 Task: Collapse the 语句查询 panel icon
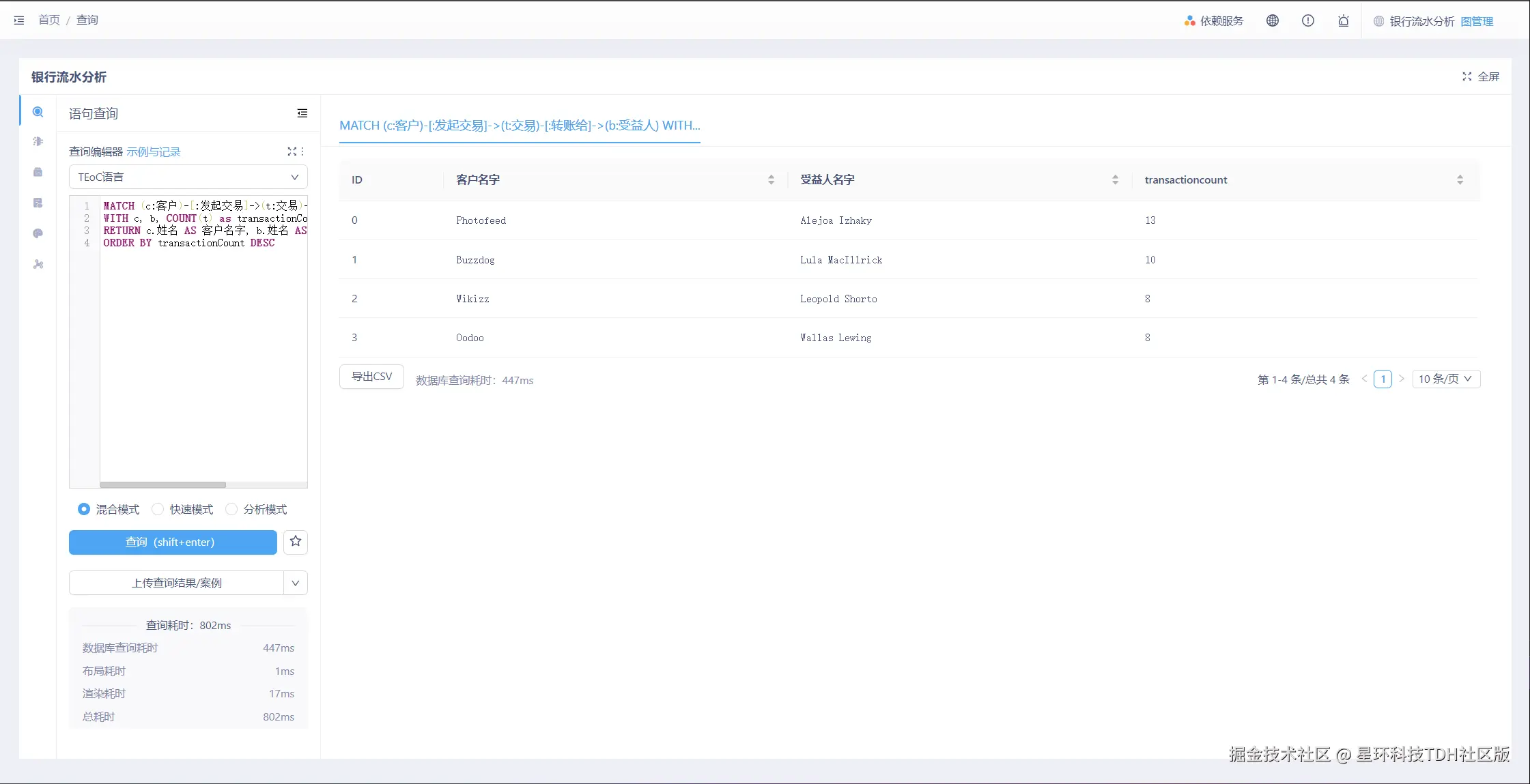(302, 113)
